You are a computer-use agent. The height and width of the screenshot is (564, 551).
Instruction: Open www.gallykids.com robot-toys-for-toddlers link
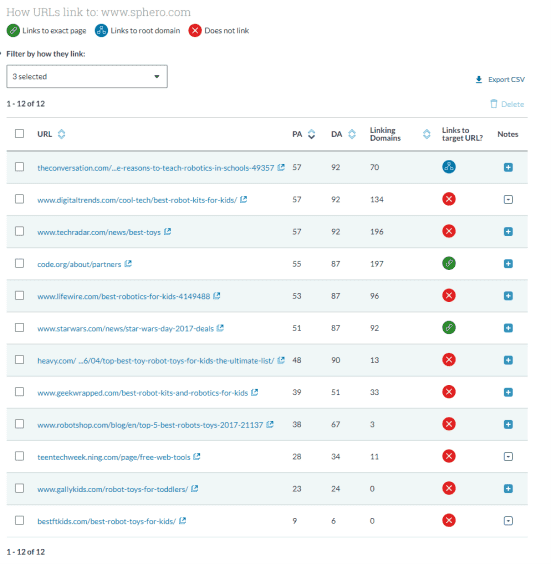pos(113,489)
